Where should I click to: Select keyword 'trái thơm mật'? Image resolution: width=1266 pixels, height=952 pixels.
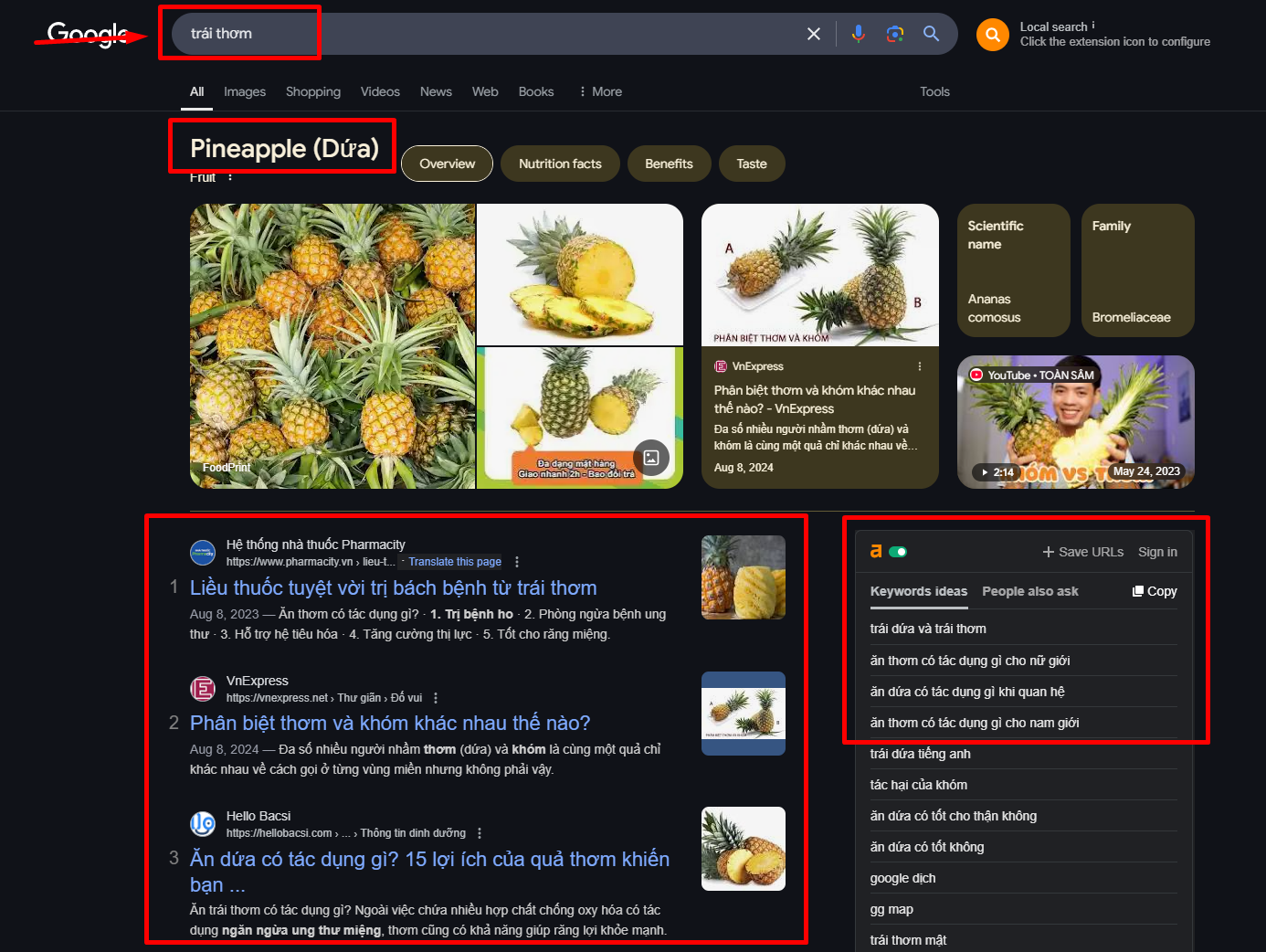point(908,940)
